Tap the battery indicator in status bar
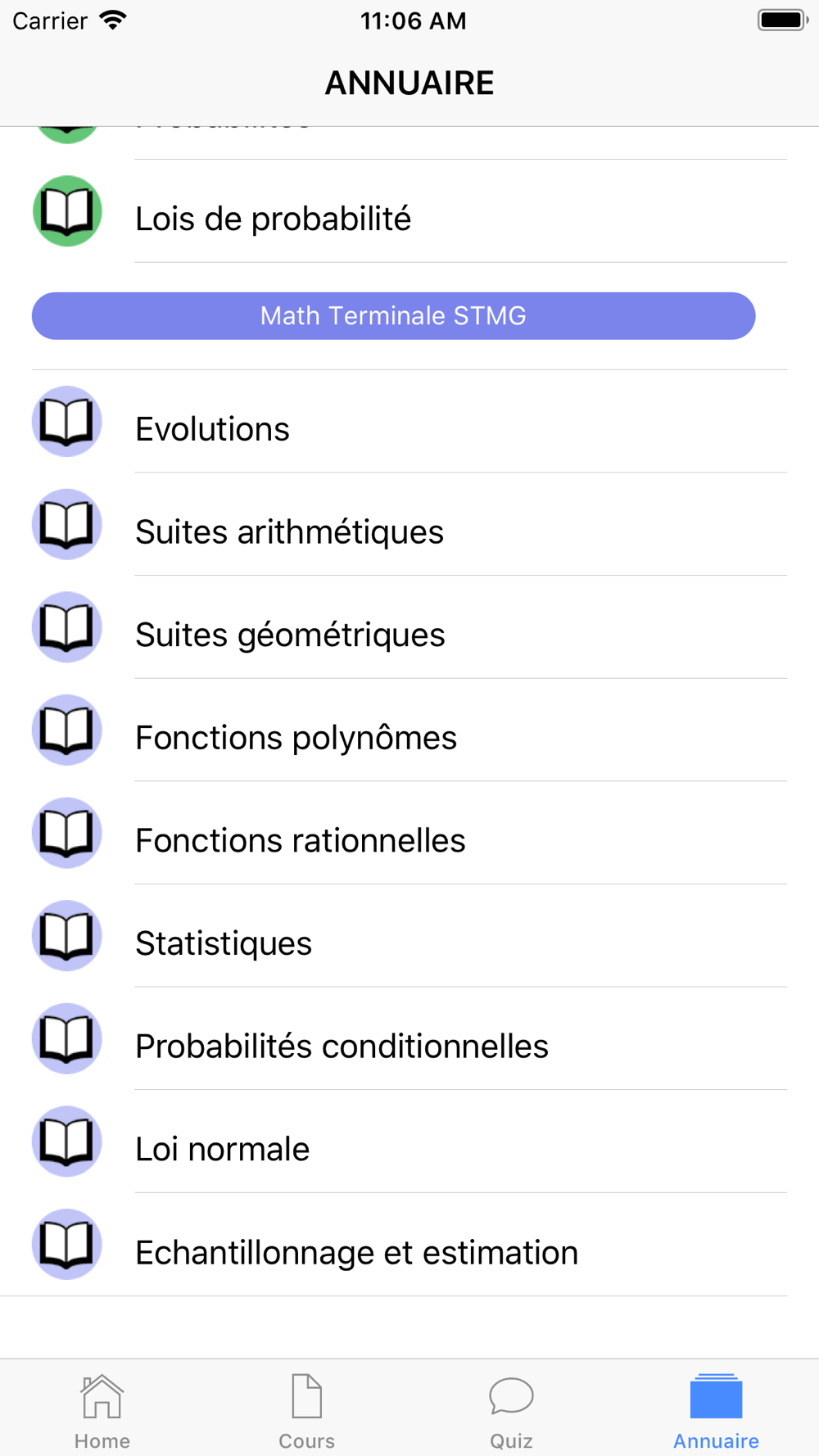The width and height of the screenshot is (819, 1456). coord(783,20)
